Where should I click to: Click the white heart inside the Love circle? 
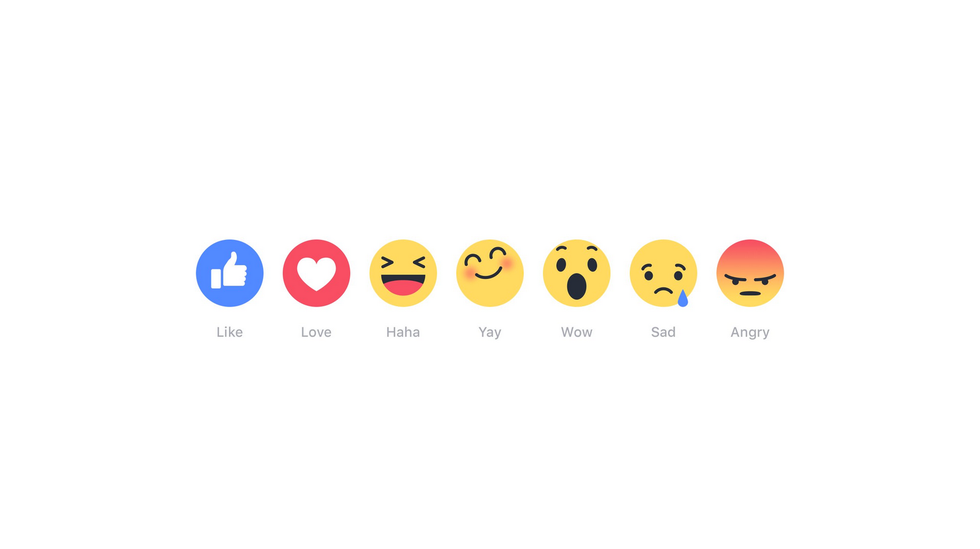point(316,274)
